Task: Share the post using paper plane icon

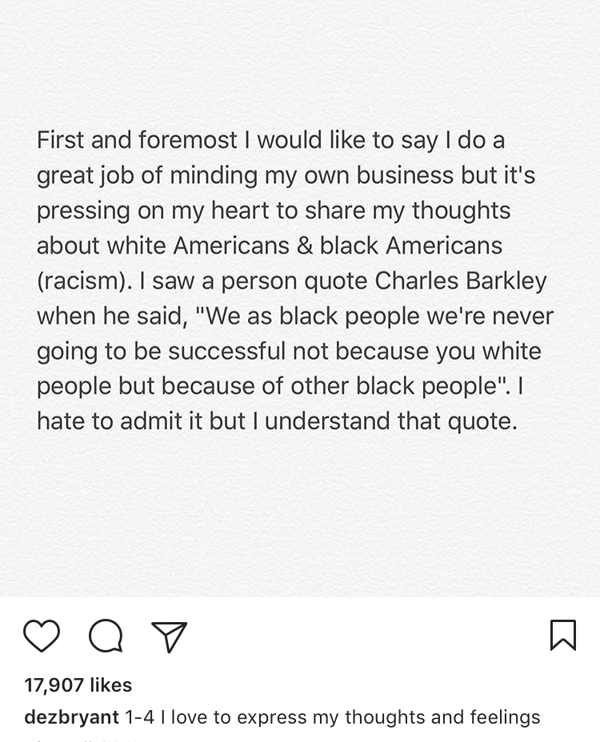Action: (x=169, y=637)
